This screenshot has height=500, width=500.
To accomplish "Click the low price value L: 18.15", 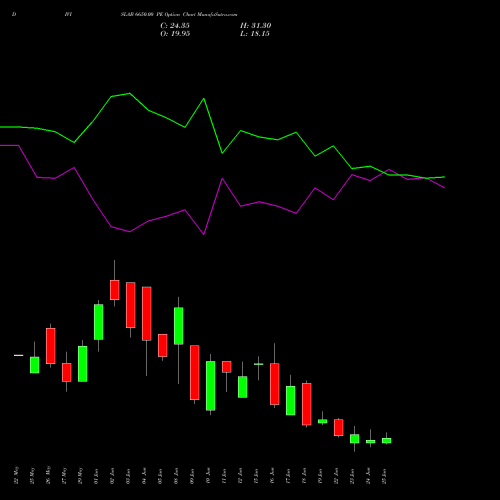I will tap(255, 34).
